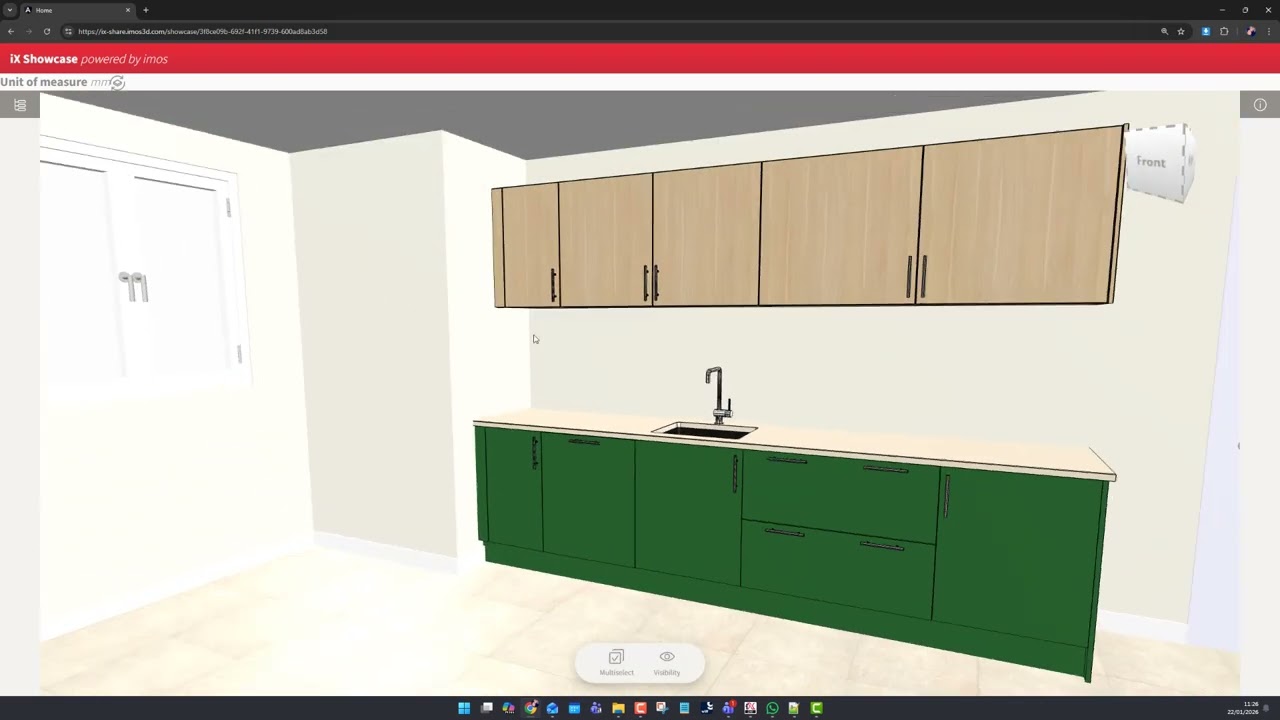Open the info panel icon

point(1260,105)
